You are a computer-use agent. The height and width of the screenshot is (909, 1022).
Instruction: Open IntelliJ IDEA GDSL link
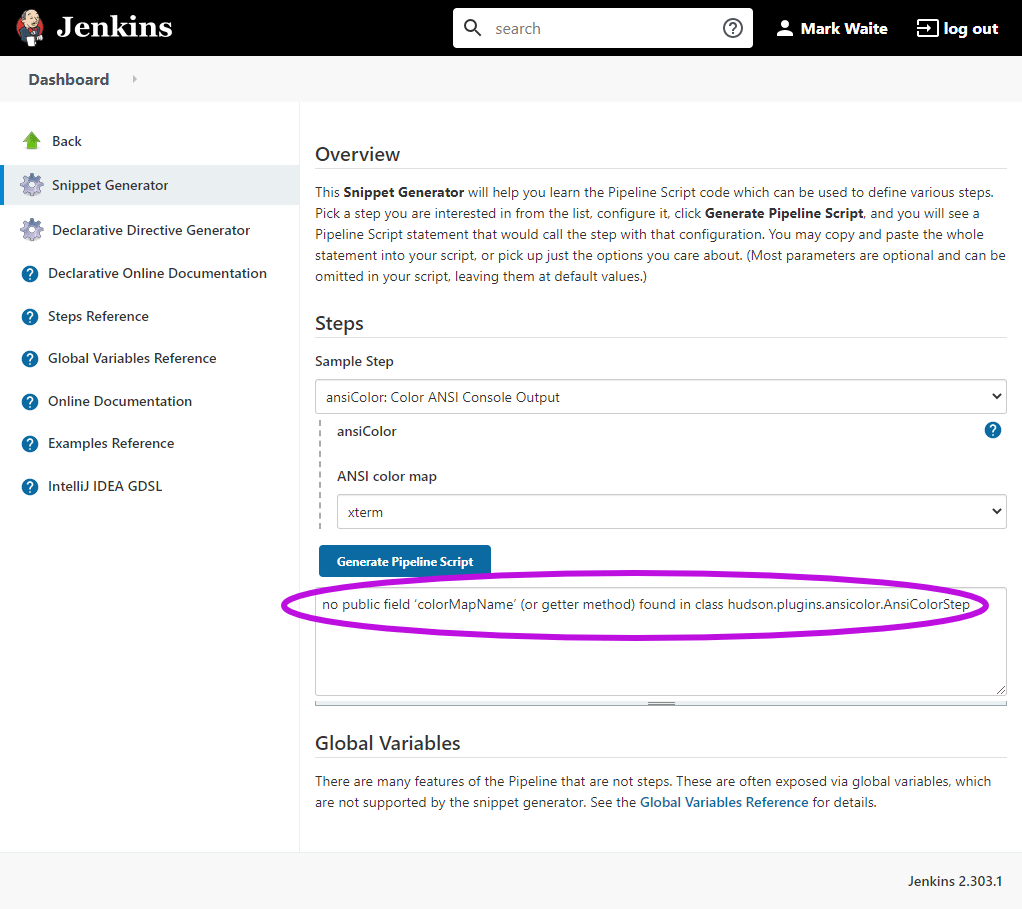tap(105, 486)
